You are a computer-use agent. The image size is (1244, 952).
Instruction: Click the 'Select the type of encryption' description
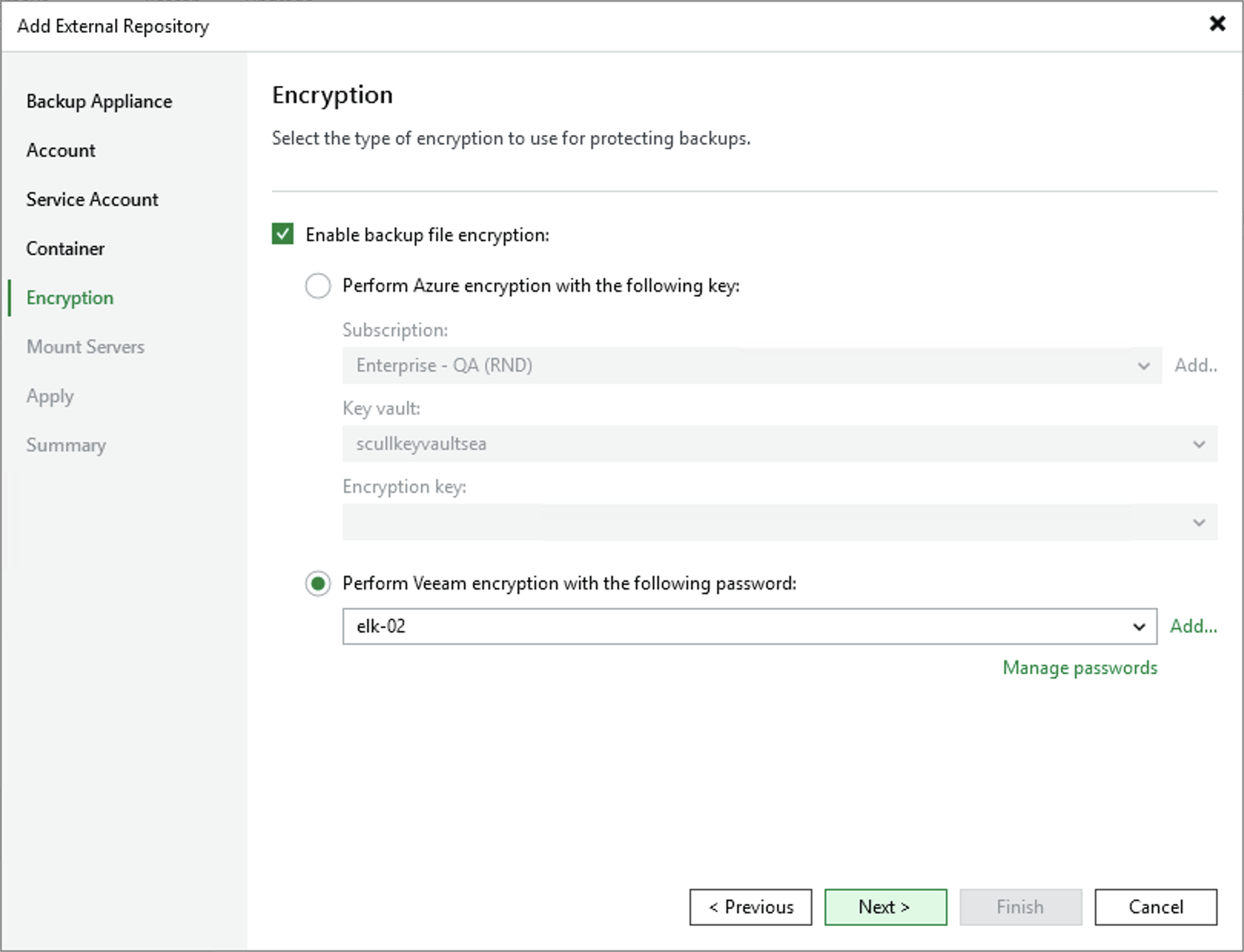point(511,138)
